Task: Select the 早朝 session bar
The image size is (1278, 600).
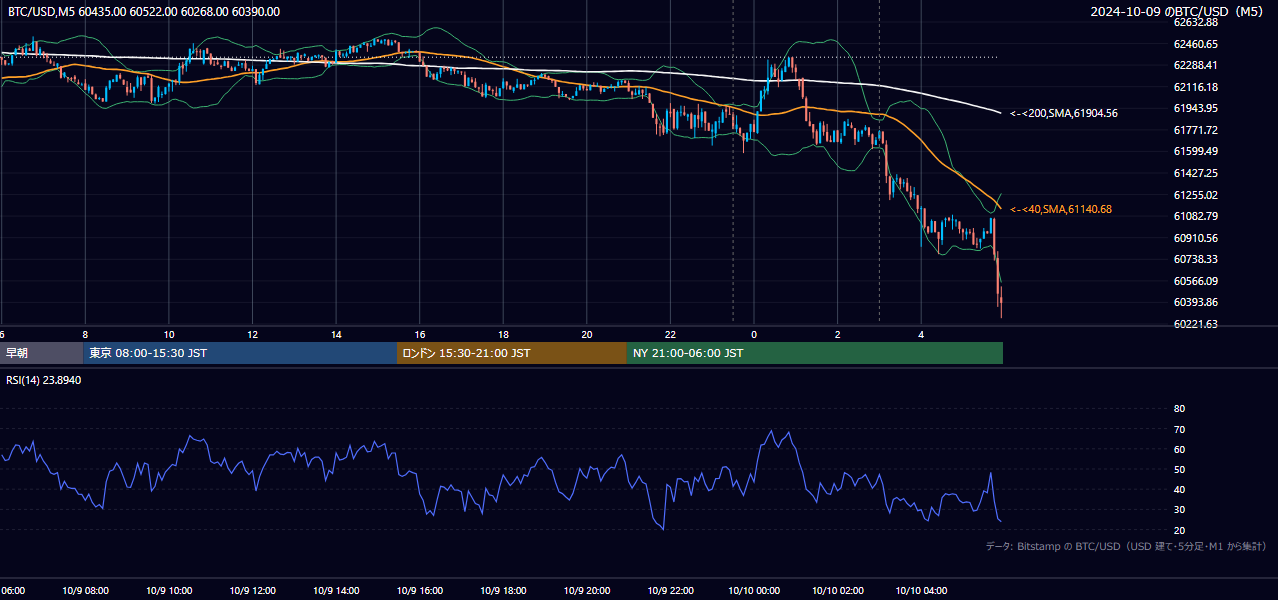Action: pos(40,353)
